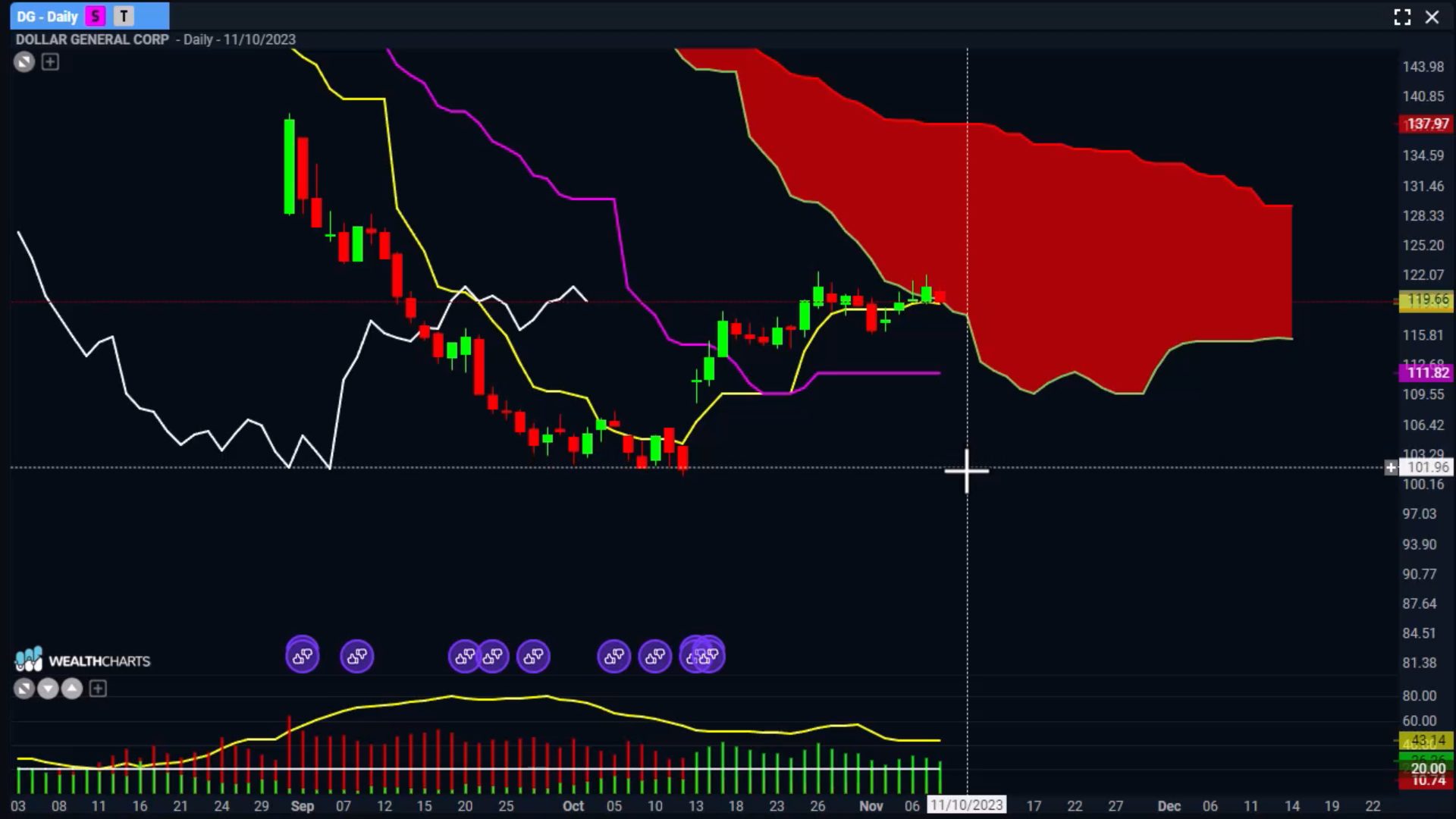Viewport: 1456px width, 819px height.
Task: Click the 80.00 indicator axis label
Action: 1420,695
